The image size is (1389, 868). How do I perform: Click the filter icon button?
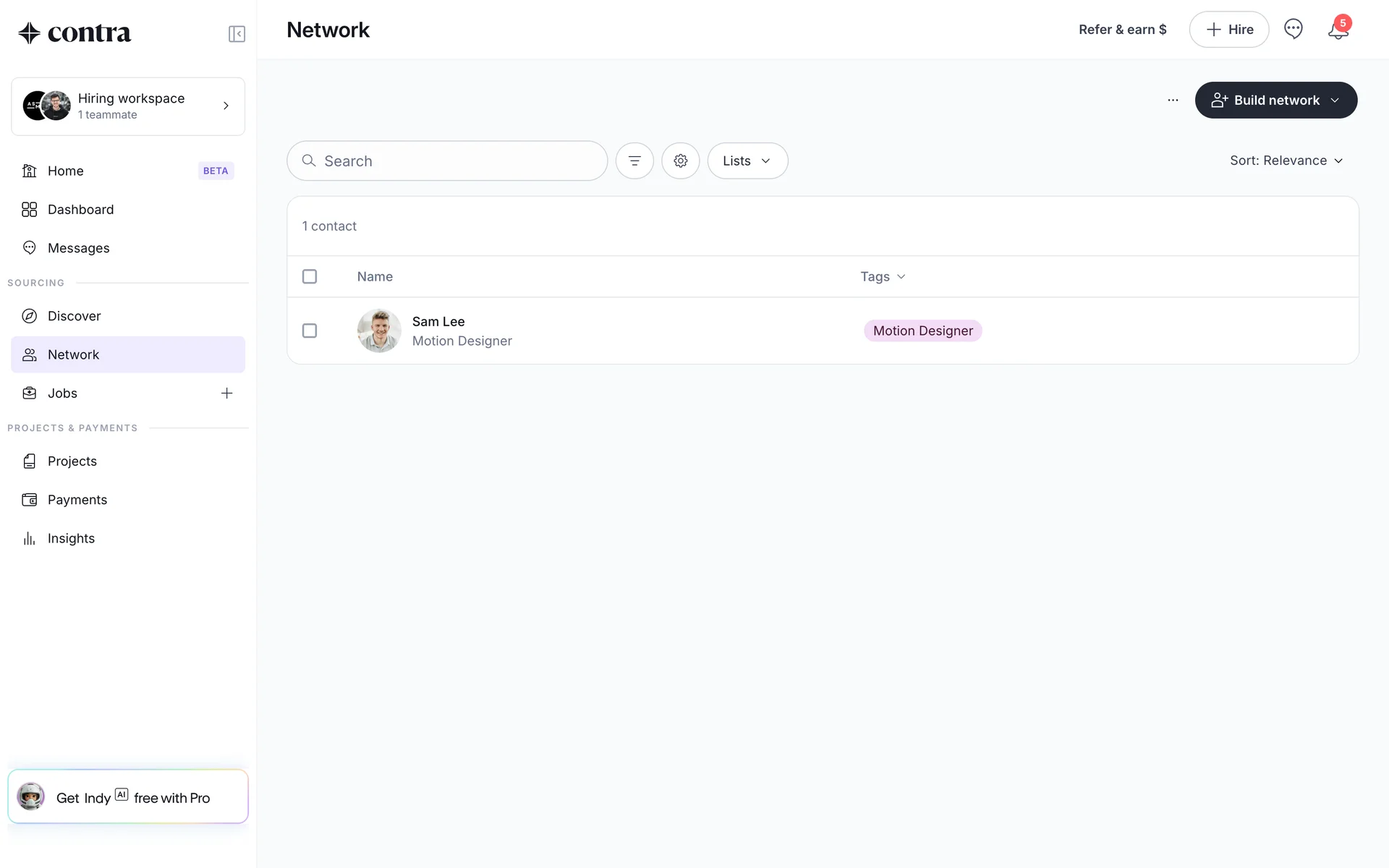pos(634,161)
